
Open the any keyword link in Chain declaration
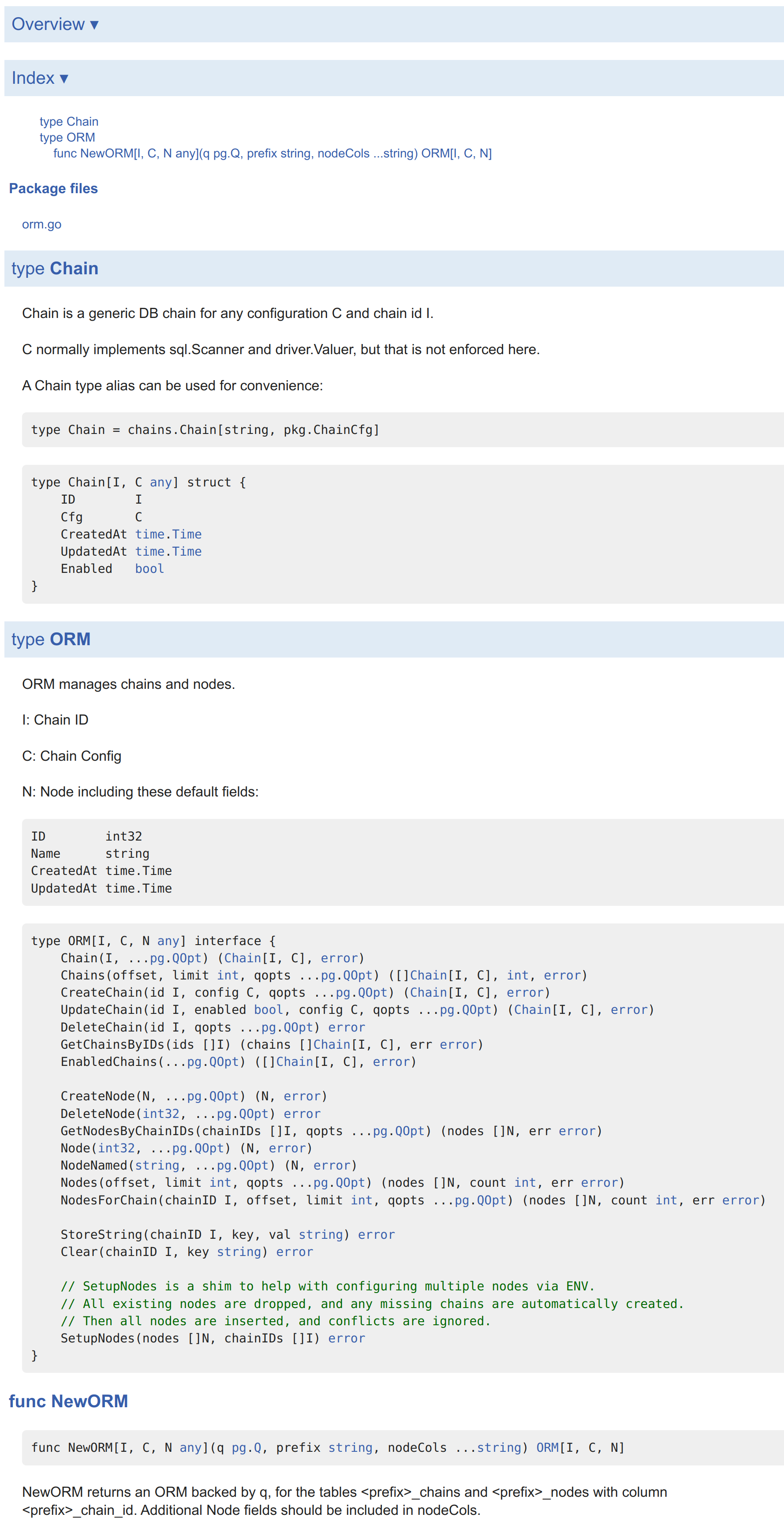(161, 482)
